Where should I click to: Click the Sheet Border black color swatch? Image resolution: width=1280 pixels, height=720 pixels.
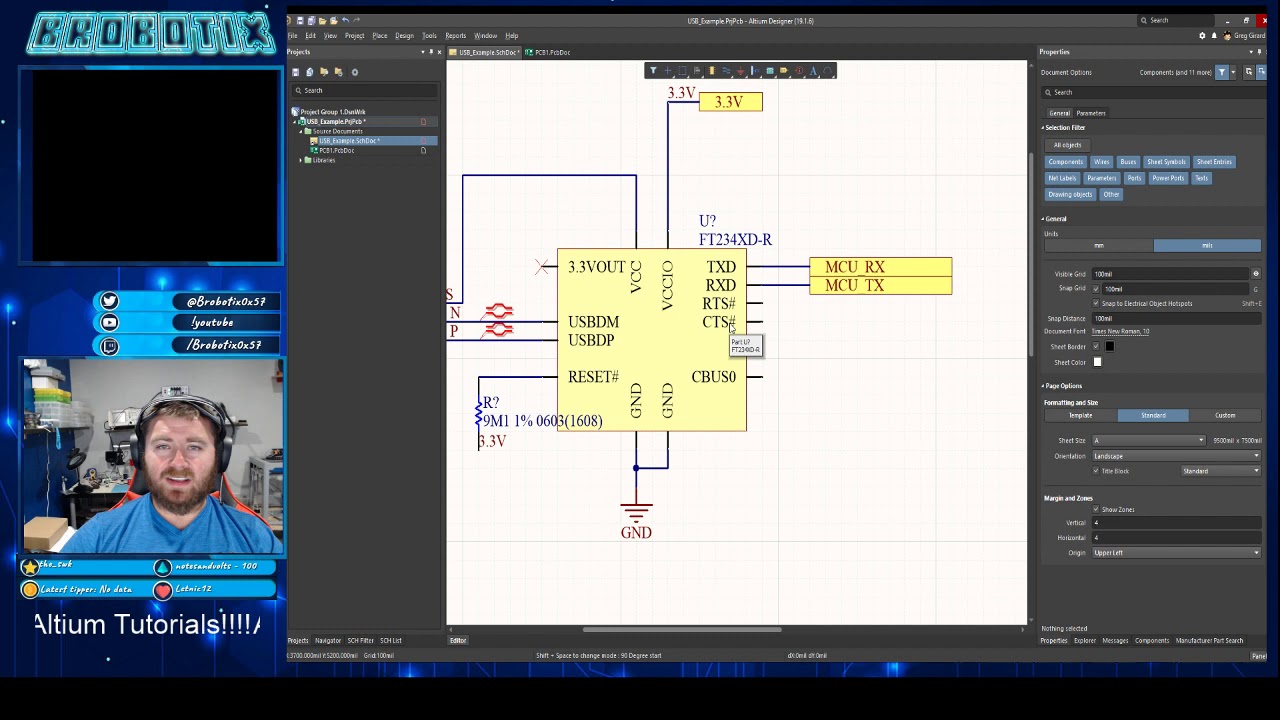1109,346
